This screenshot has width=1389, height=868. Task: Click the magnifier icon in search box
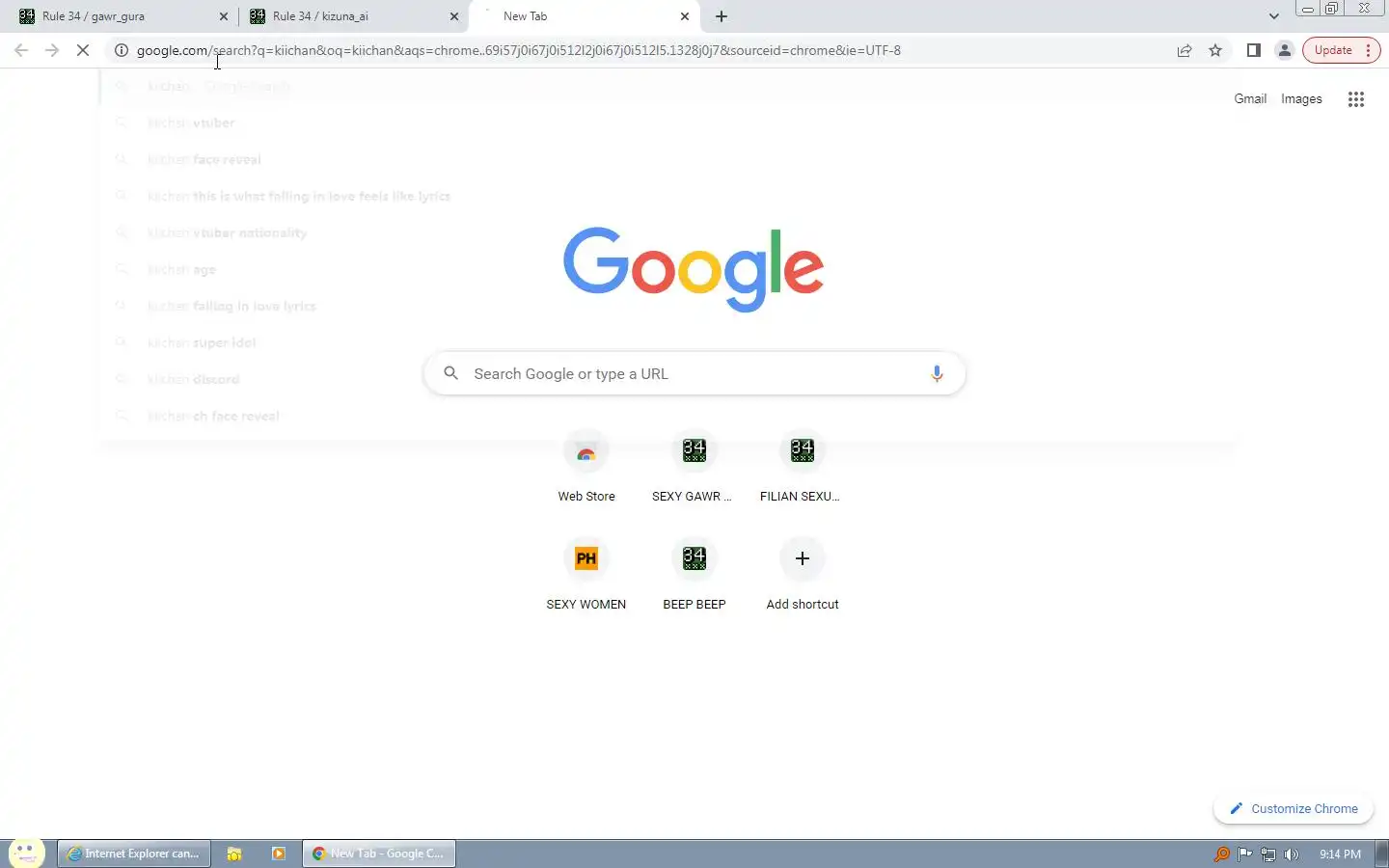(x=450, y=373)
